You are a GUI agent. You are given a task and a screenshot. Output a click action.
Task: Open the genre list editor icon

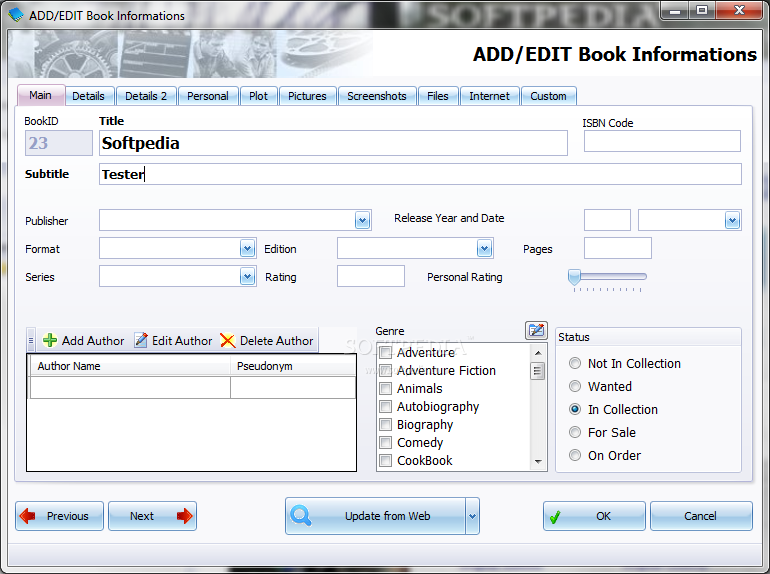click(x=536, y=330)
